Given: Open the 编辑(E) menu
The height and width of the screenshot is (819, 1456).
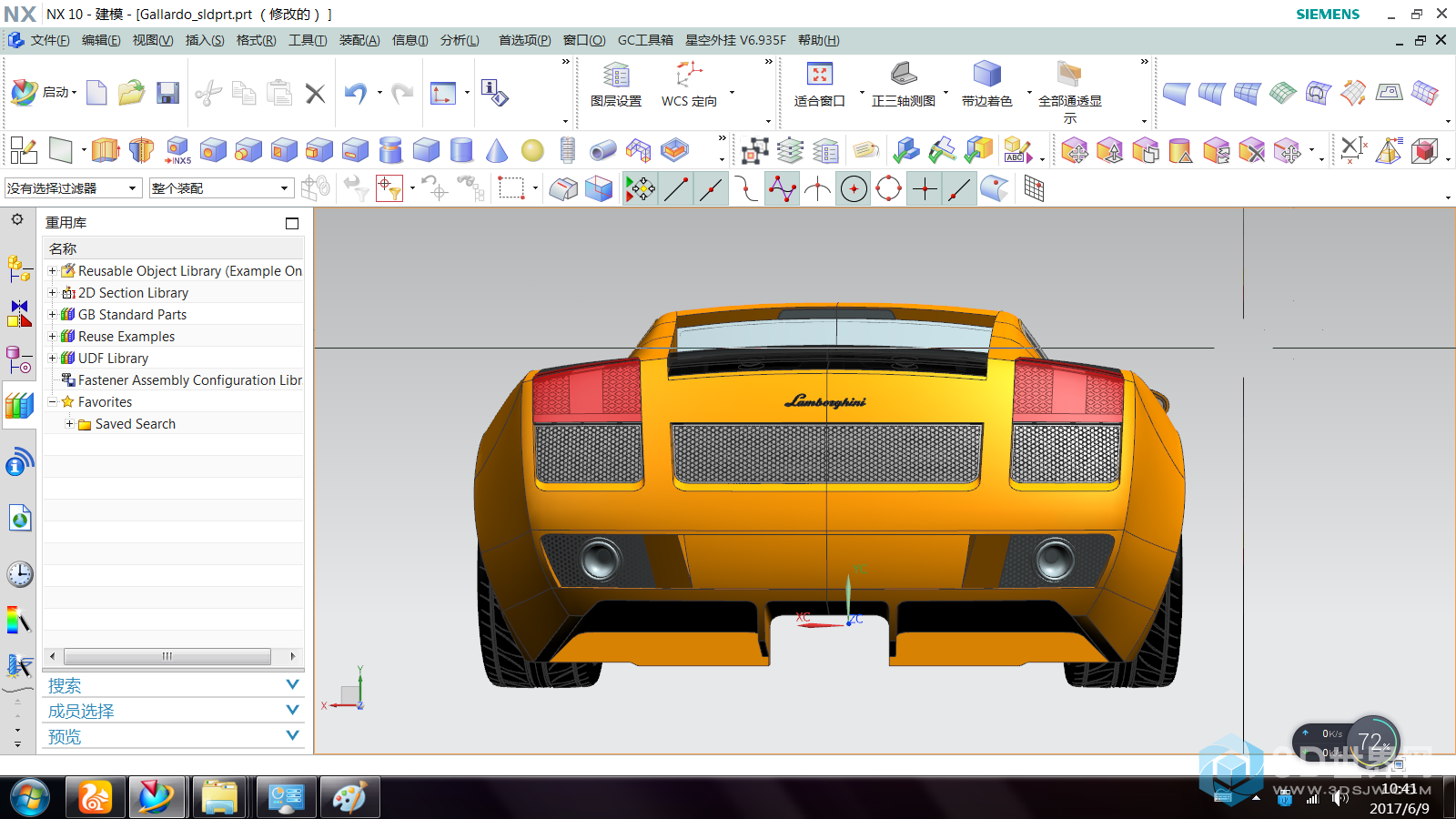Looking at the screenshot, I should click(x=101, y=40).
